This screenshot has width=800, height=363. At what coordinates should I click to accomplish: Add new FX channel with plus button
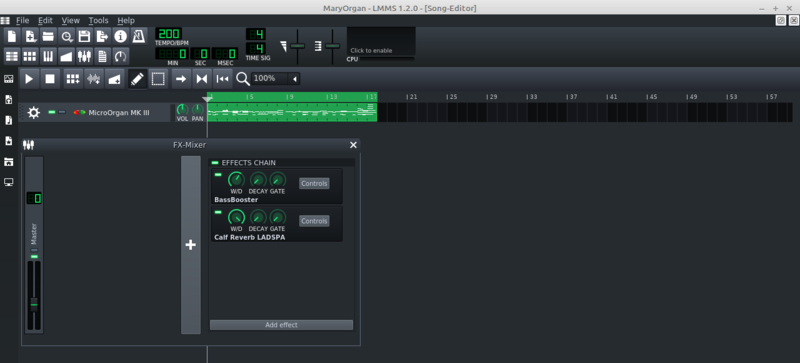(191, 245)
